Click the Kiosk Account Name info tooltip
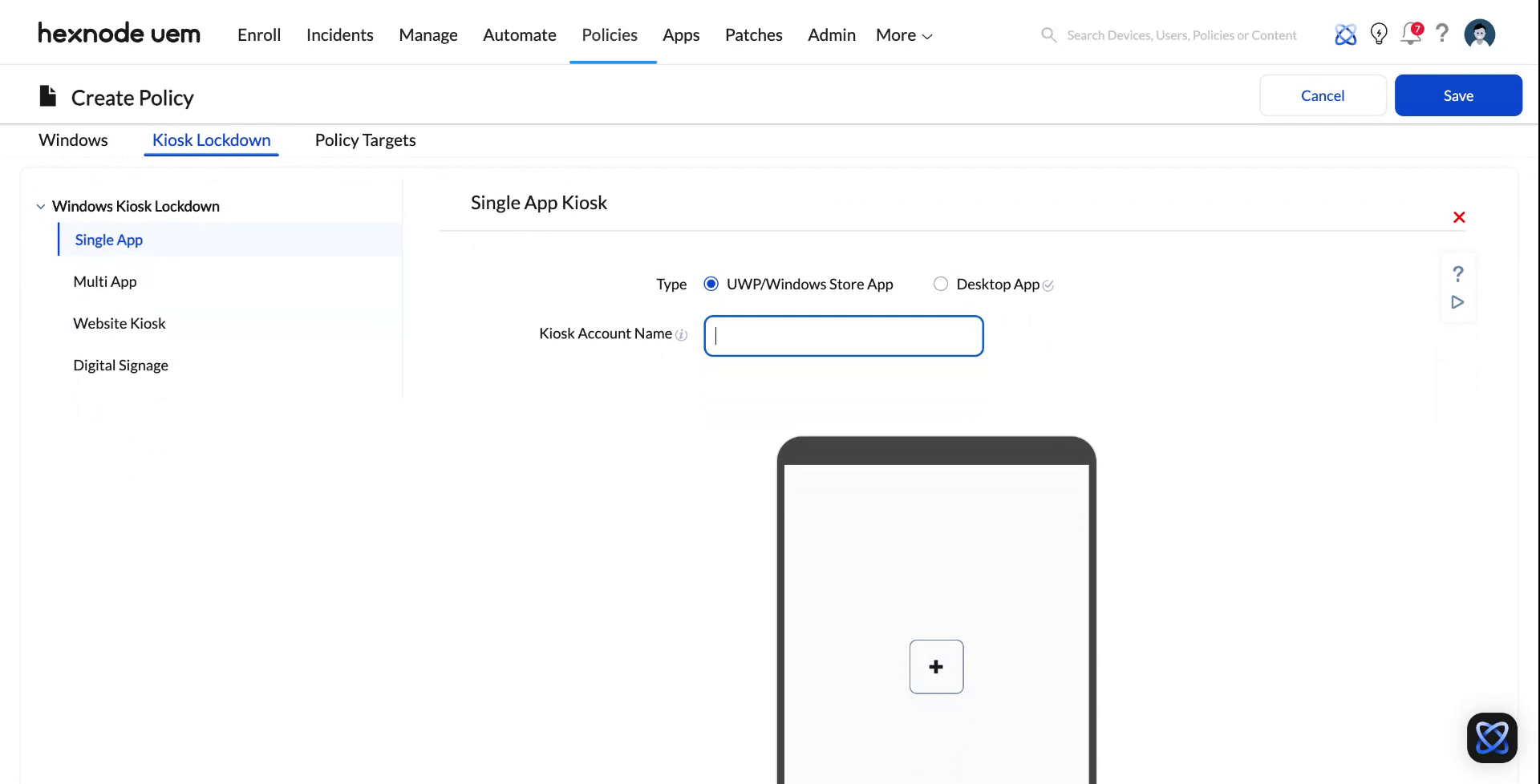This screenshot has height=784, width=1540. coord(681,335)
